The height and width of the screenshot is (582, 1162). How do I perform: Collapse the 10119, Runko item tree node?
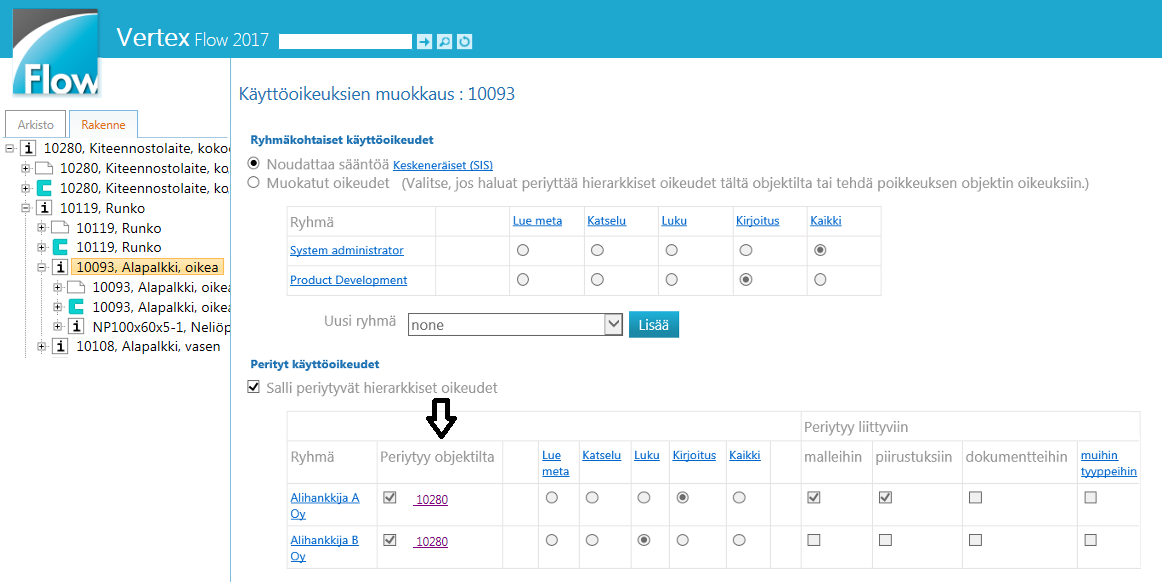26,209
